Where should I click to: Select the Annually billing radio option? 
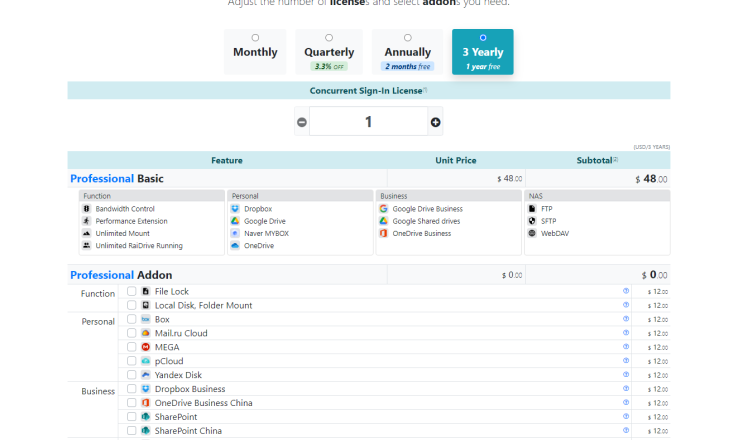(x=408, y=37)
